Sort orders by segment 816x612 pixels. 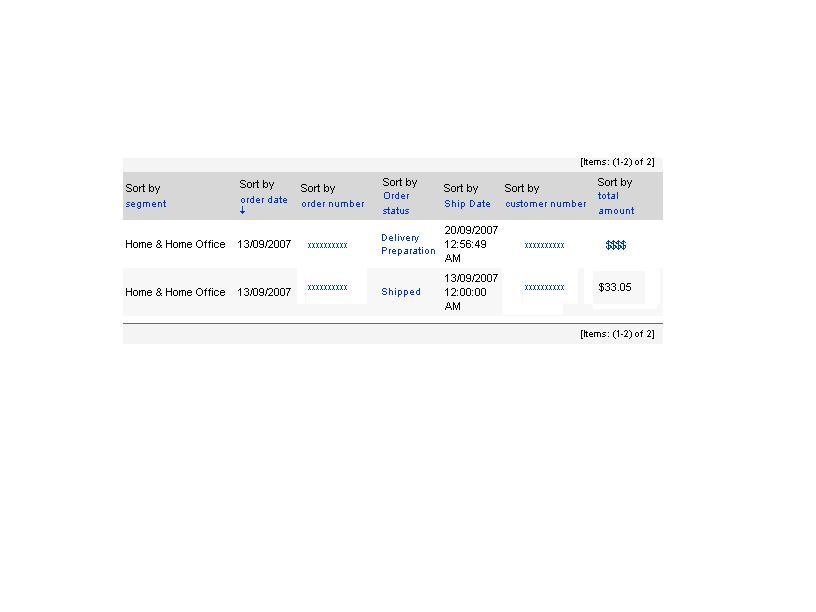(146, 204)
